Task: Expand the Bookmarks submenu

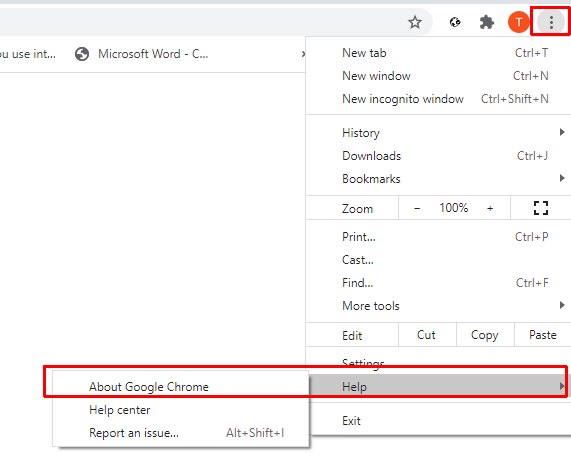Action: coord(439,179)
